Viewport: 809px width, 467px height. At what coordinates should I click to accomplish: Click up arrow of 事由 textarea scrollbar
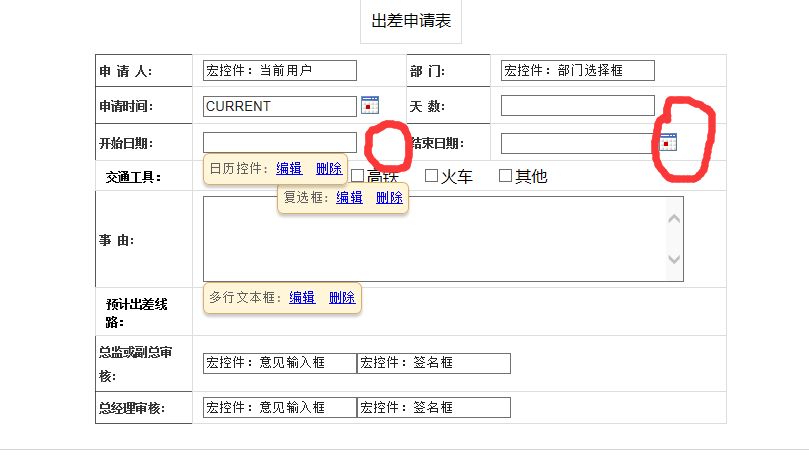click(674, 219)
